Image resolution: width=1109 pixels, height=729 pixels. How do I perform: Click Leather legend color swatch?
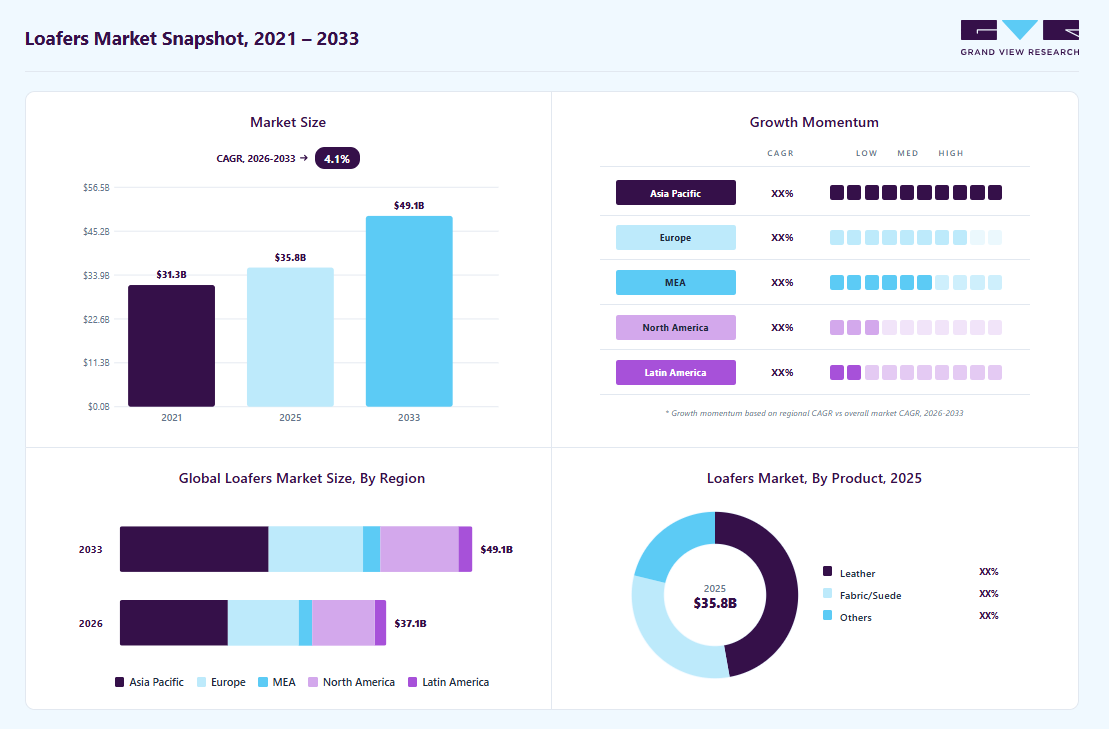(x=828, y=571)
